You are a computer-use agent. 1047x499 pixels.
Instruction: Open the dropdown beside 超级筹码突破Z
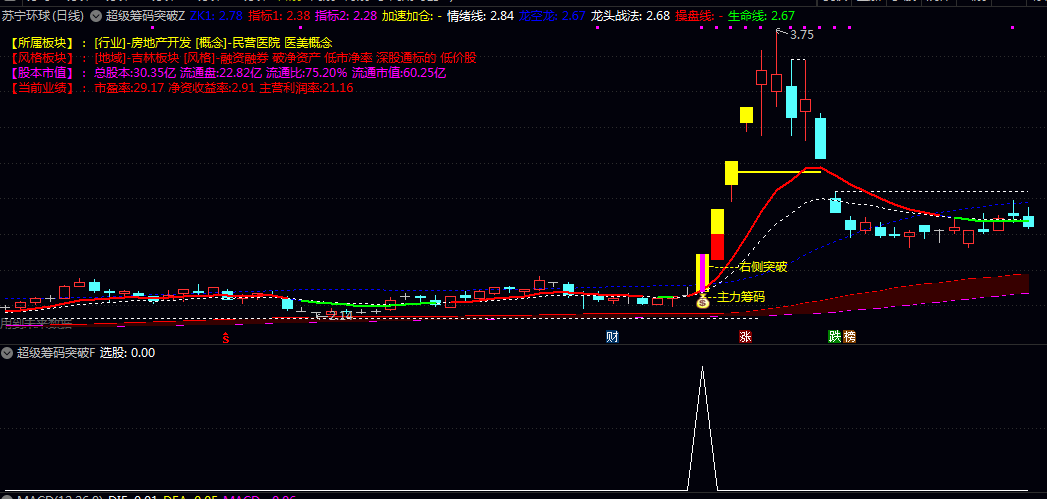(x=96, y=15)
